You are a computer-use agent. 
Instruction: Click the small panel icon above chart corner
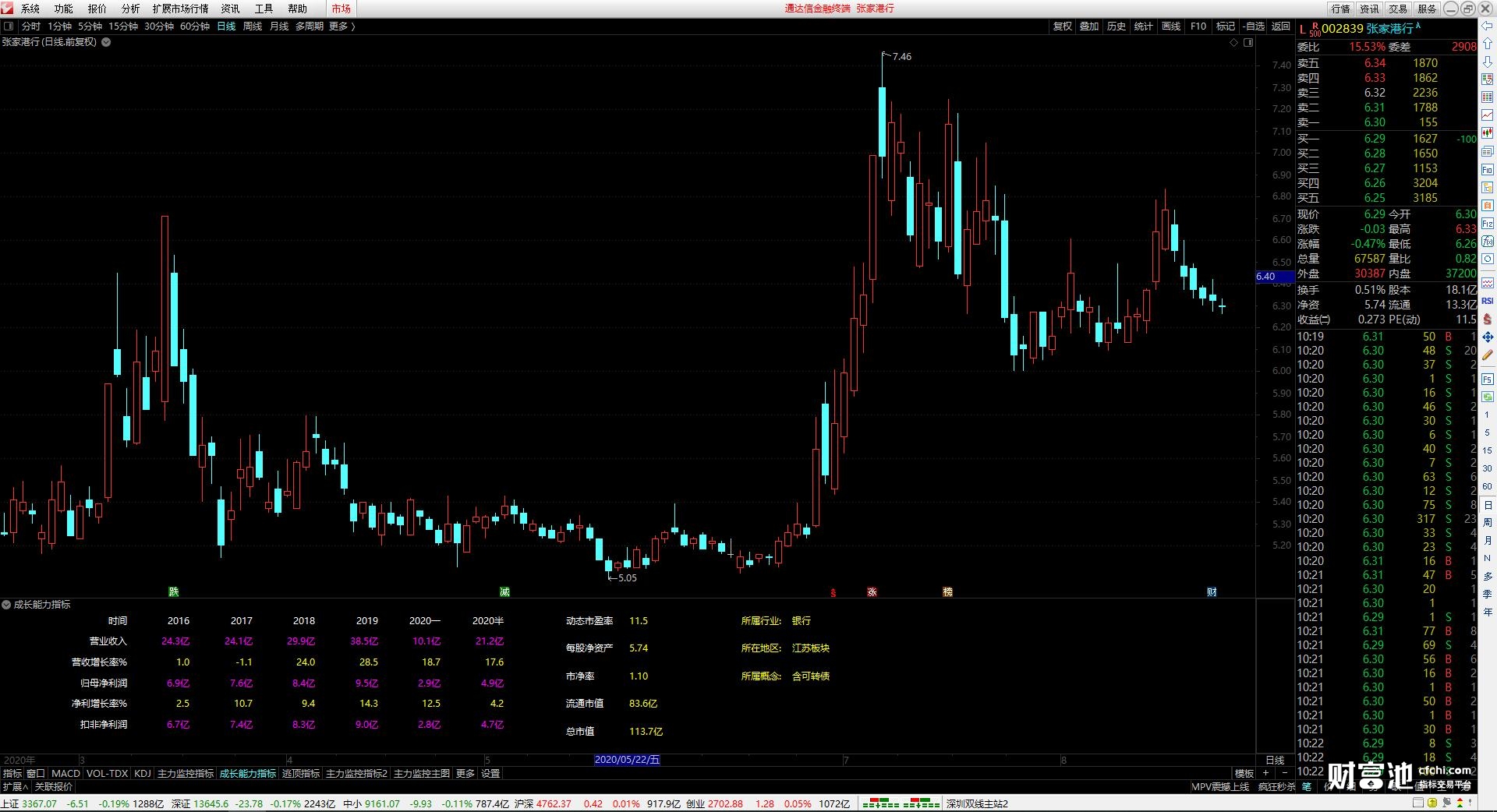click(x=1248, y=42)
